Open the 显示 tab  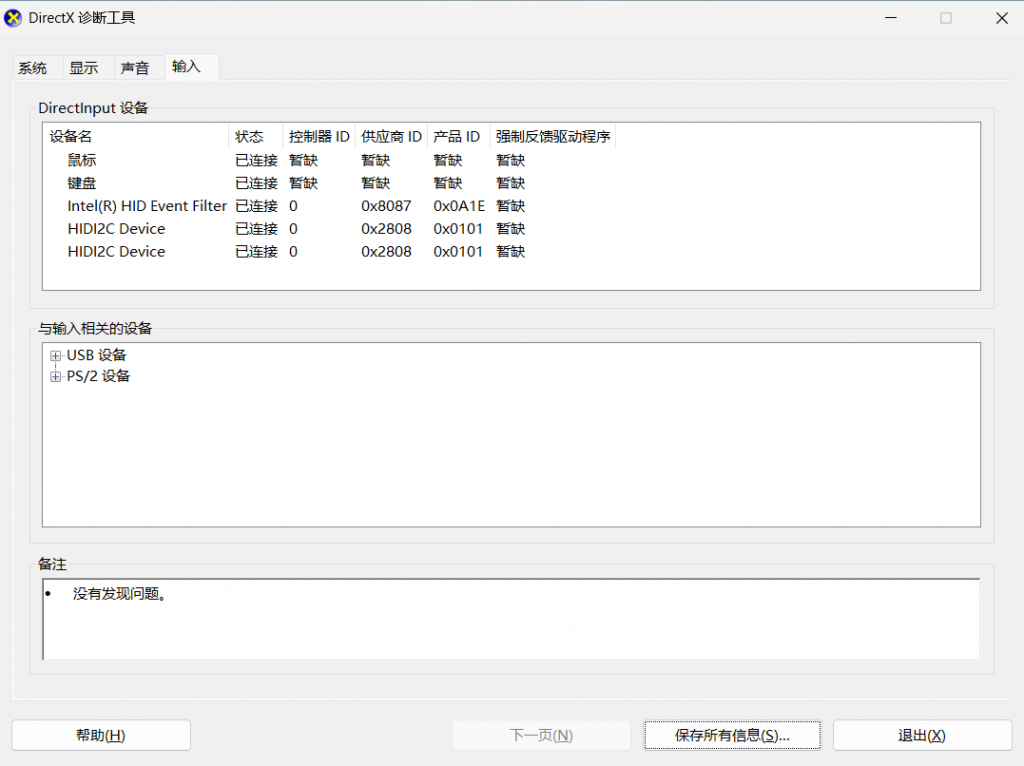(x=84, y=69)
